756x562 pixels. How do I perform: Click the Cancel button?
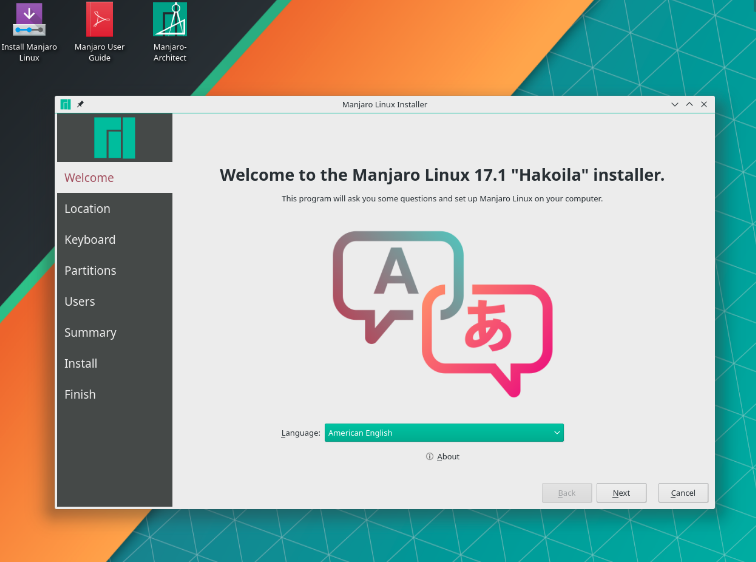tap(683, 493)
